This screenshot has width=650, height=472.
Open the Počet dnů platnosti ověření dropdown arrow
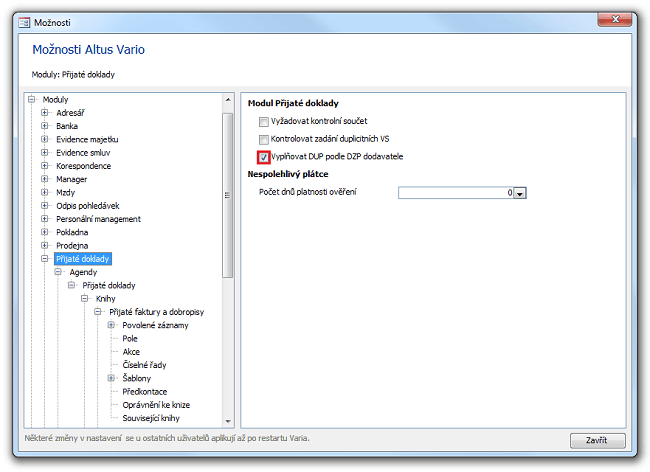point(520,193)
